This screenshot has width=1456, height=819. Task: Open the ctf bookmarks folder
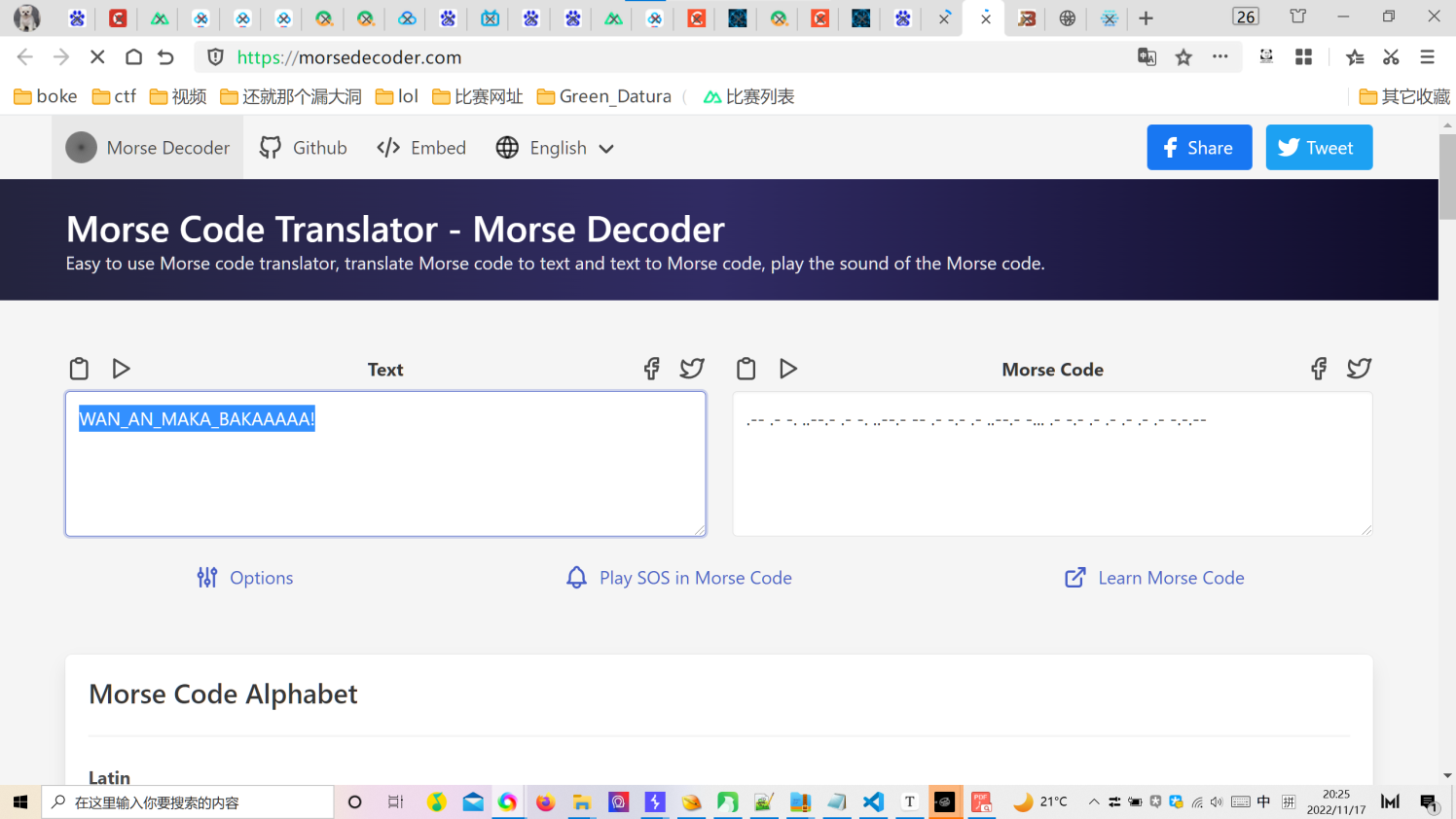point(114,96)
